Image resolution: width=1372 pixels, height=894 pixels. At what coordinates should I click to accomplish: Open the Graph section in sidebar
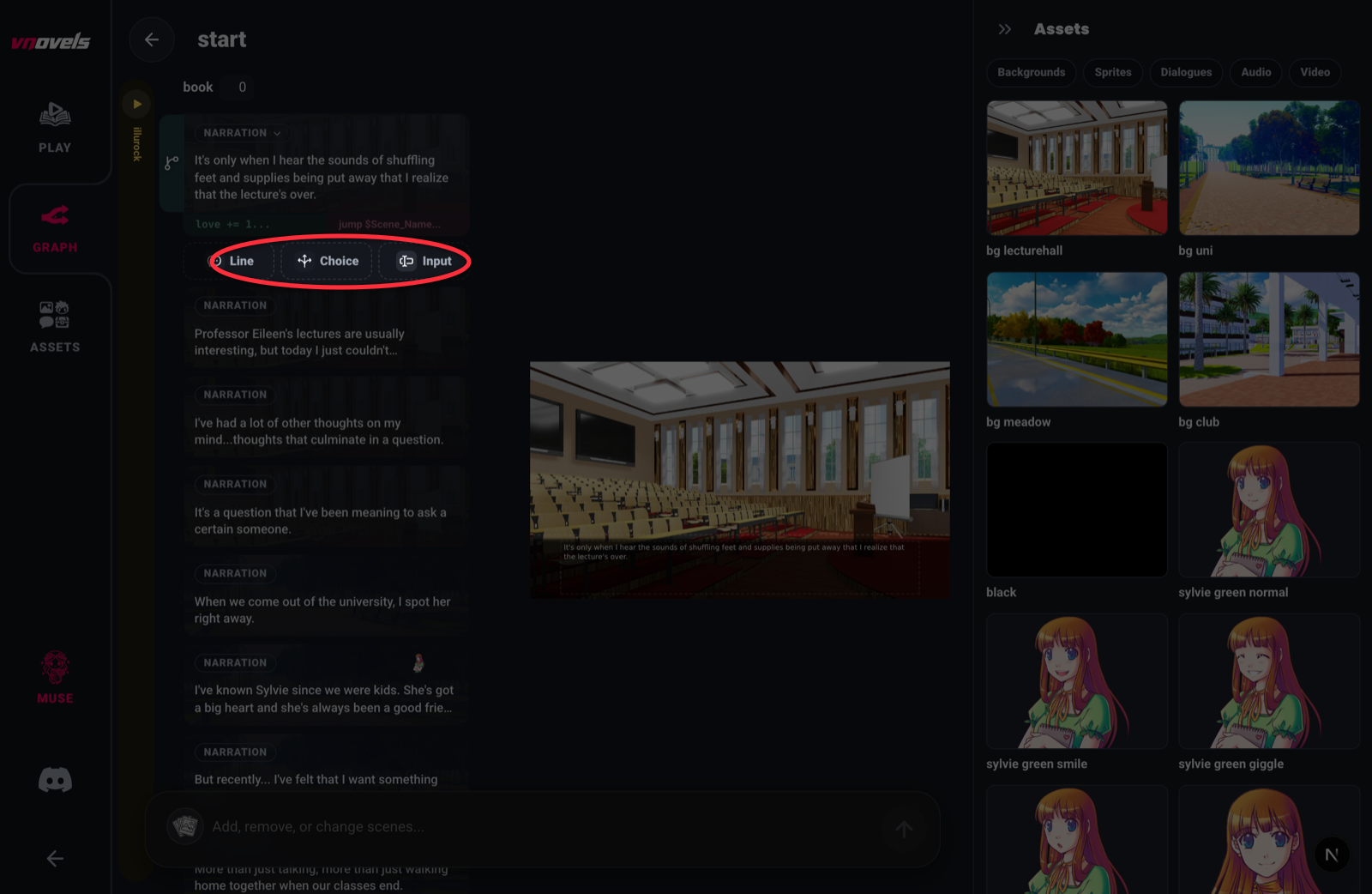pyautogui.click(x=55, y=229)
